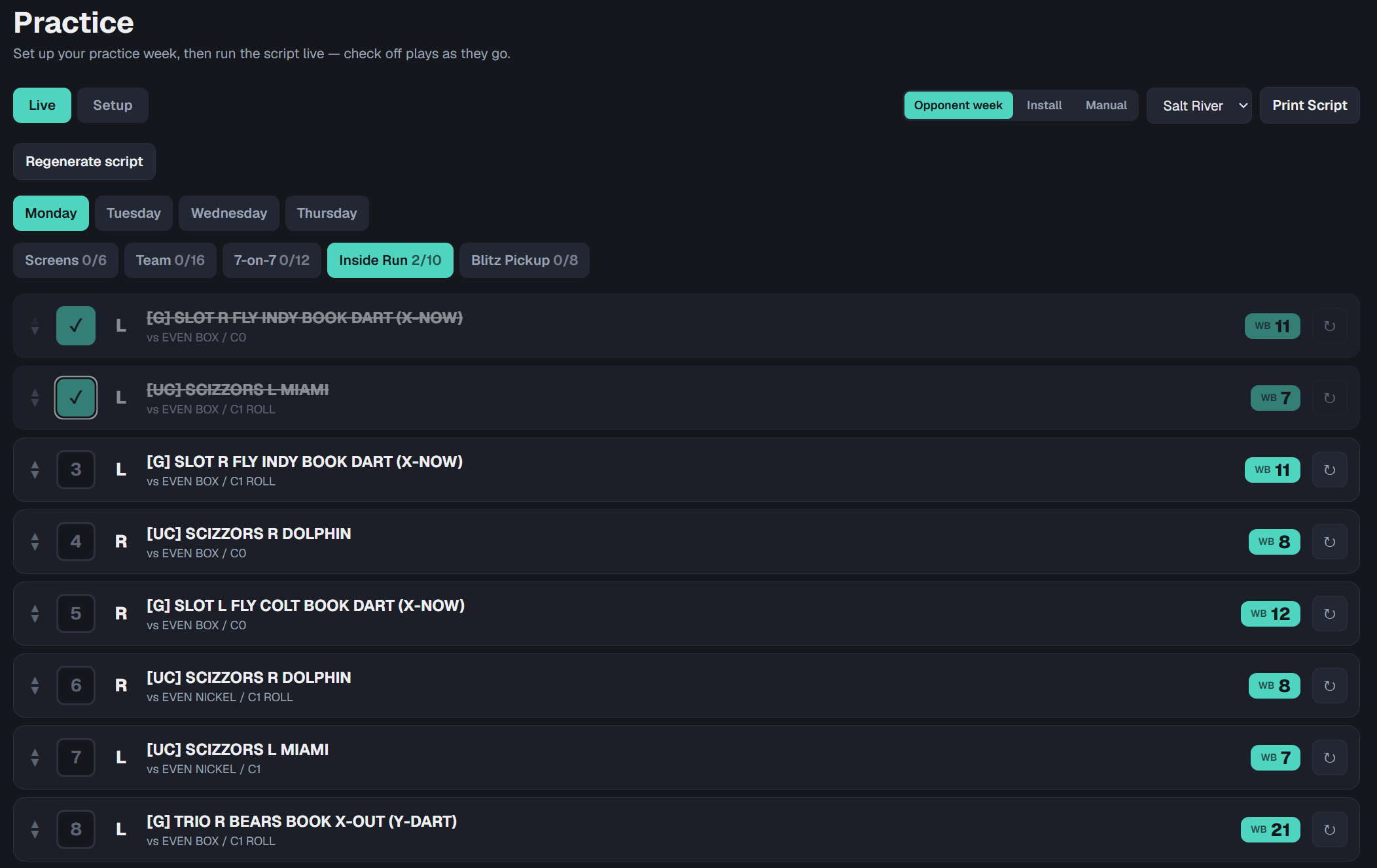Switch to the Setup view
Viewport: 1377px width, 868px height.
coord(113,105)
